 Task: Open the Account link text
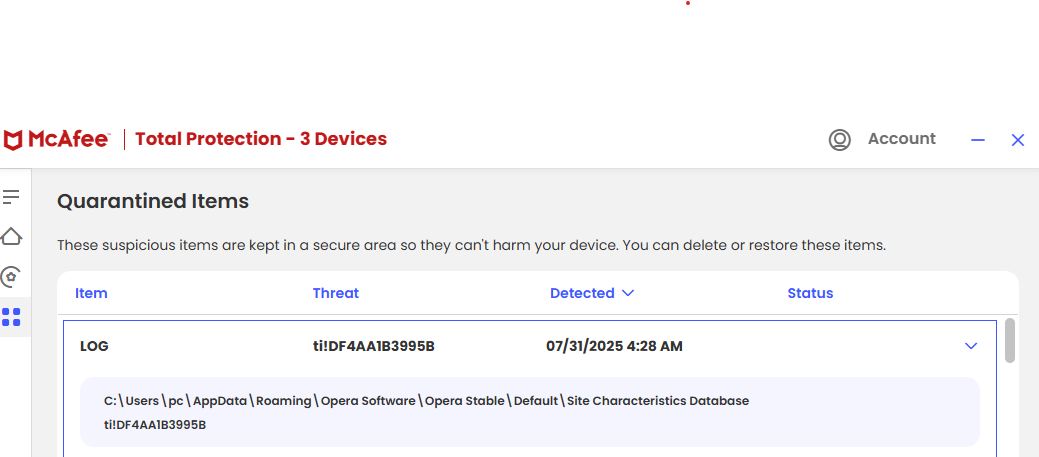click(x=902, y=139)
